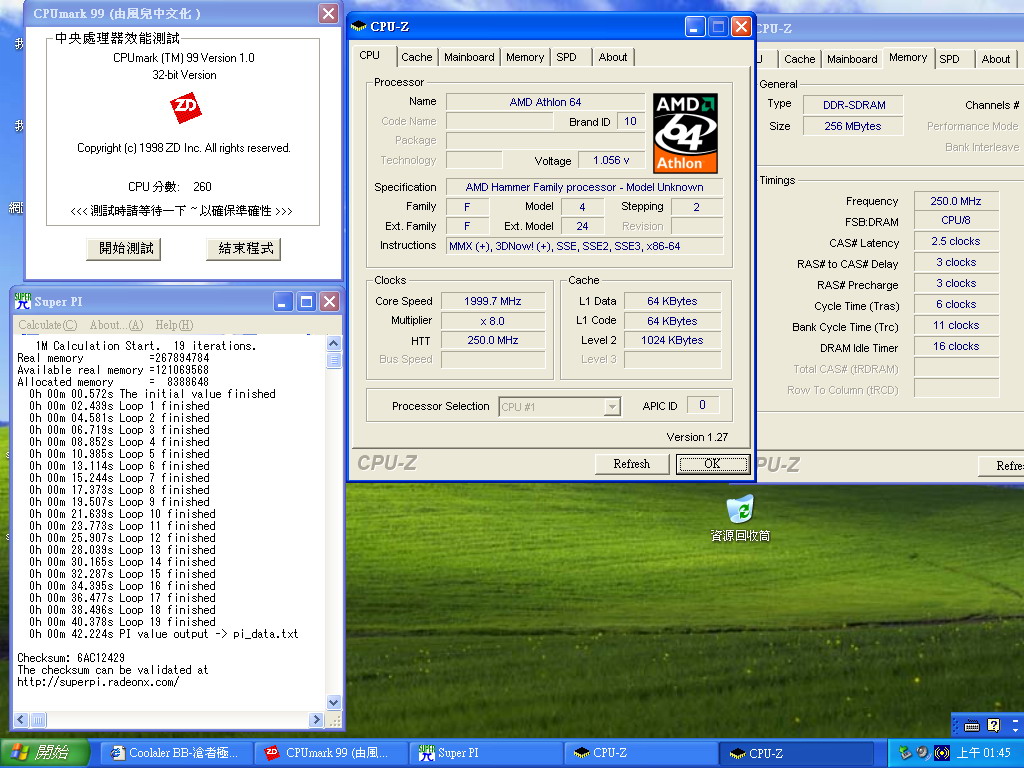Click 結束程式 exit button in CPUmark
Viewport: 1024px width, 768px height.
tap(244, 248)
